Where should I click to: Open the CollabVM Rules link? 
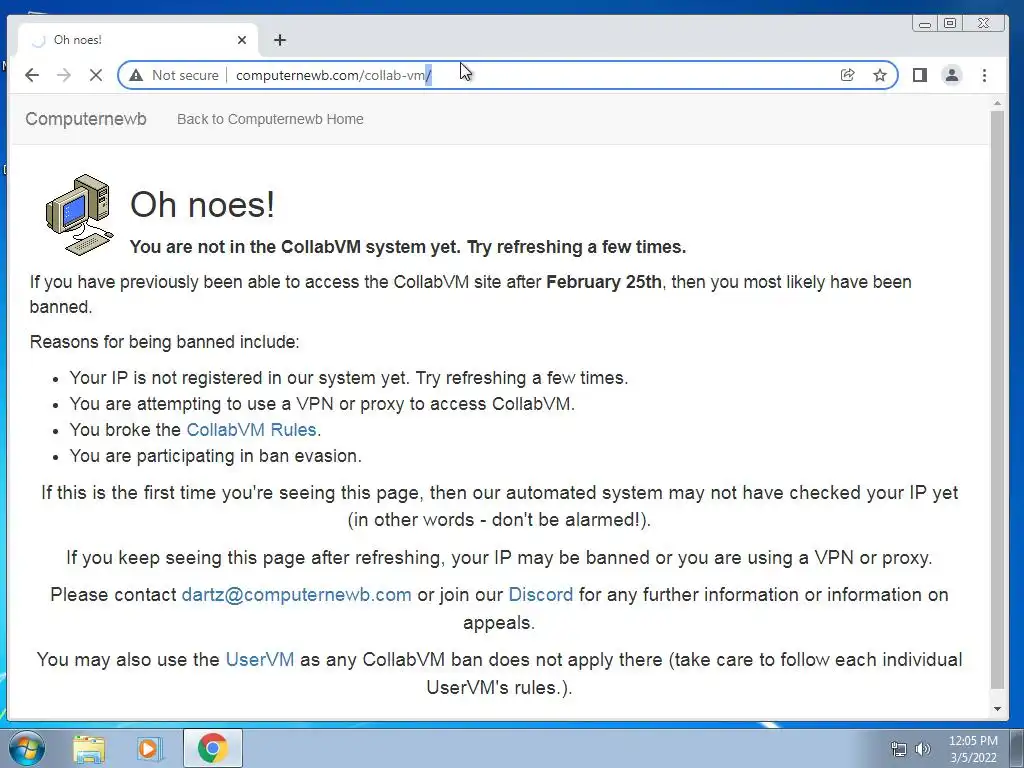click(251, 430)
